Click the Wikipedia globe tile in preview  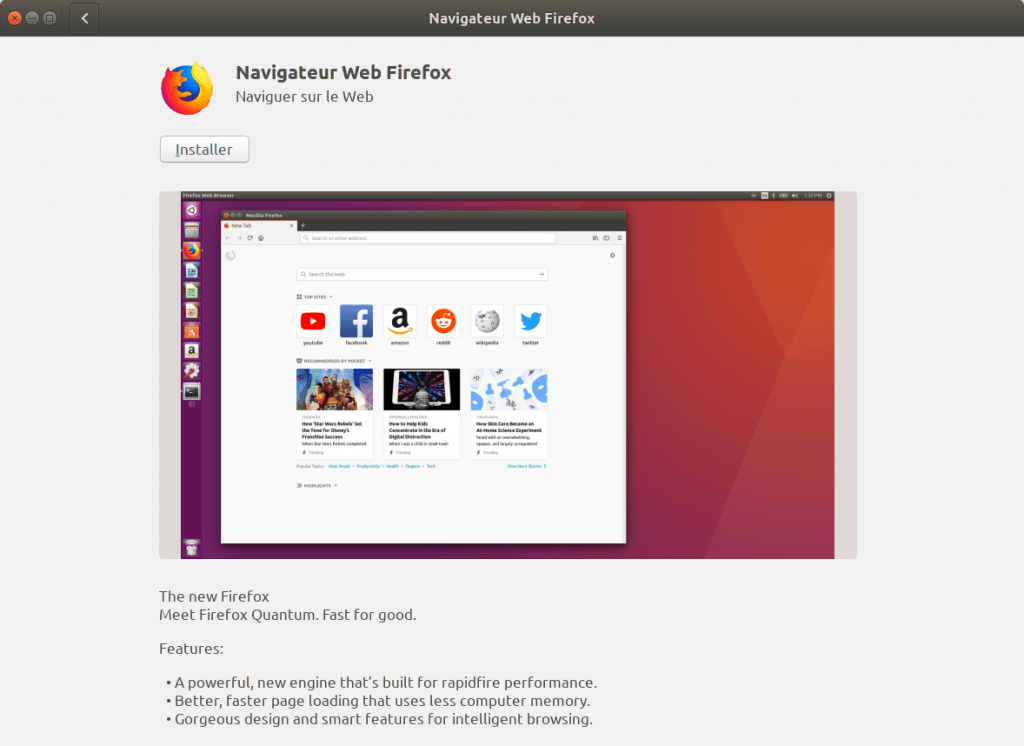pos(487,321)
